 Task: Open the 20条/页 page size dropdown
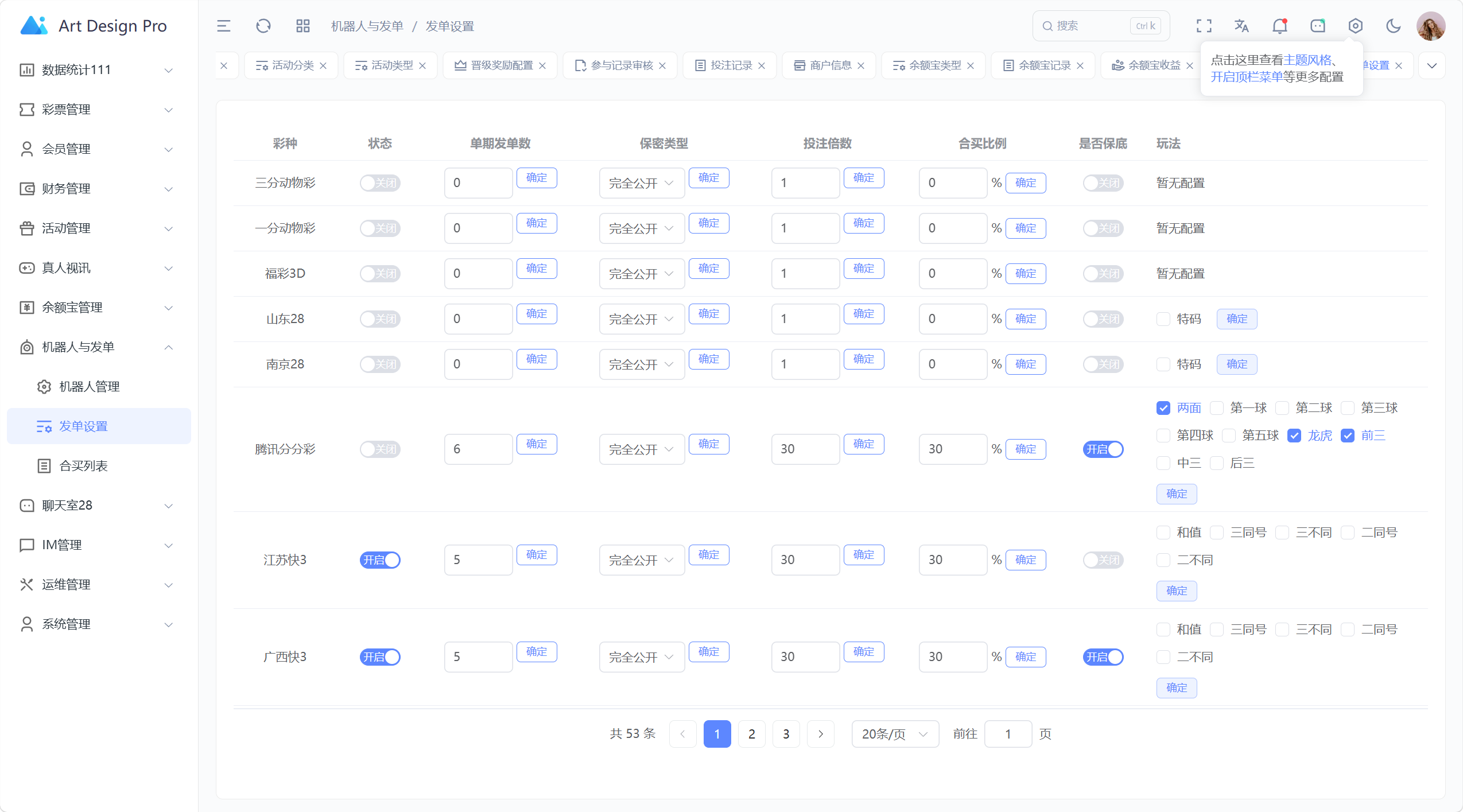click(895, 734)
